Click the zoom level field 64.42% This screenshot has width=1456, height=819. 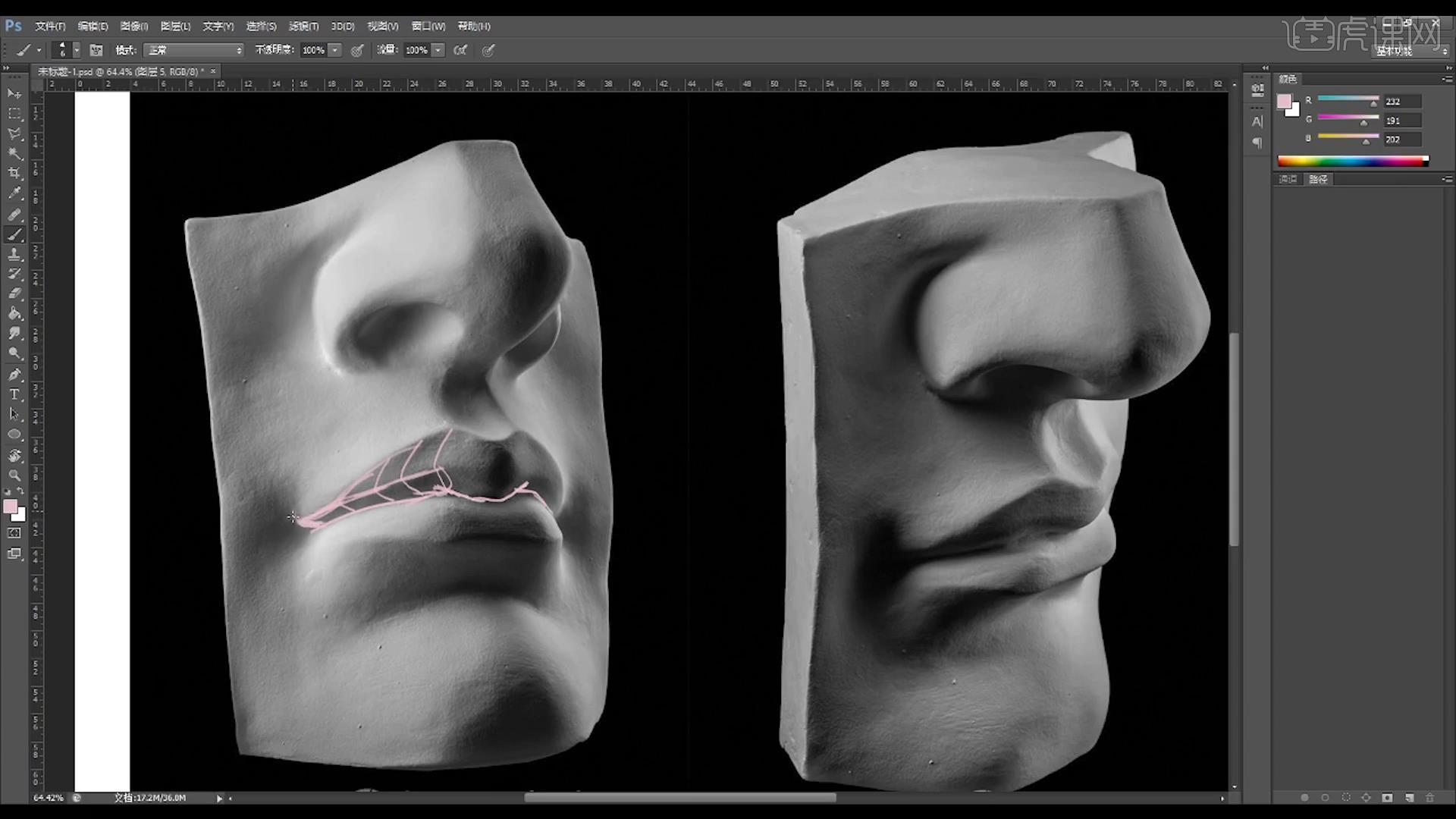(x=49, y=798)
